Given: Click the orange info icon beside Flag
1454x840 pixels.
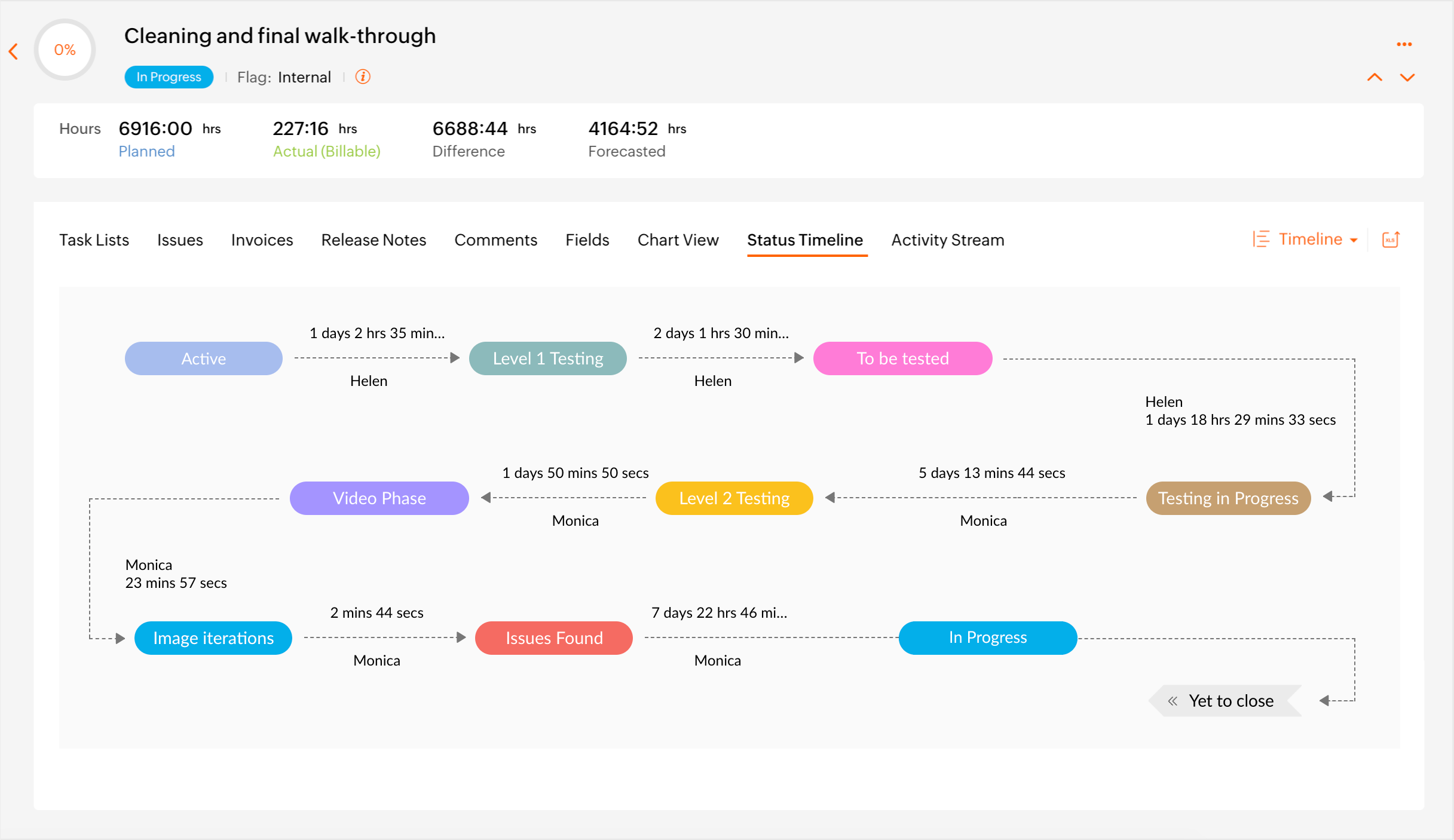Looking at the screenshot, I should click(363, 76).
